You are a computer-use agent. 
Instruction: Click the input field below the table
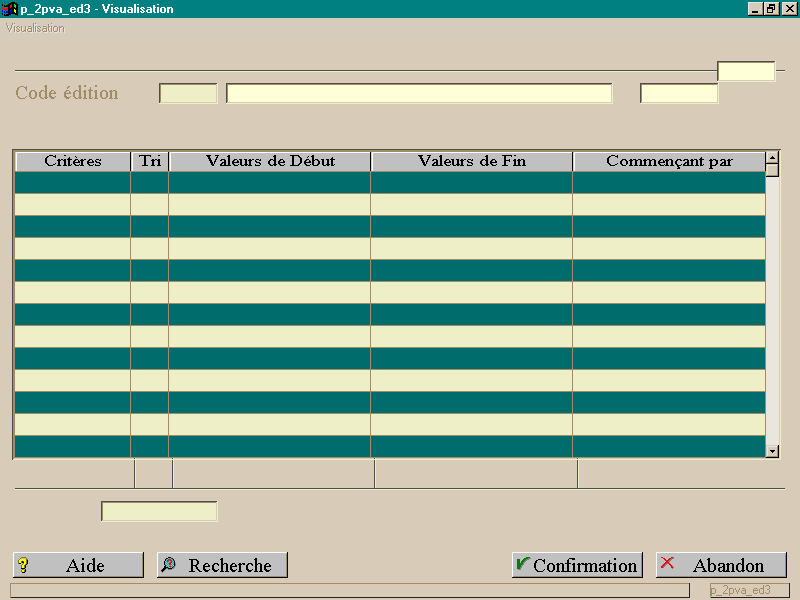(159, 511)
